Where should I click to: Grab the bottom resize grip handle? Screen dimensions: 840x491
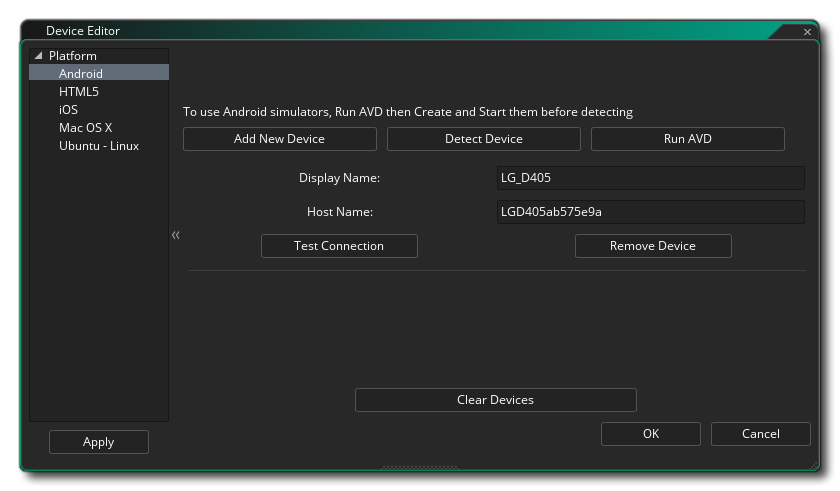[420, 467]
